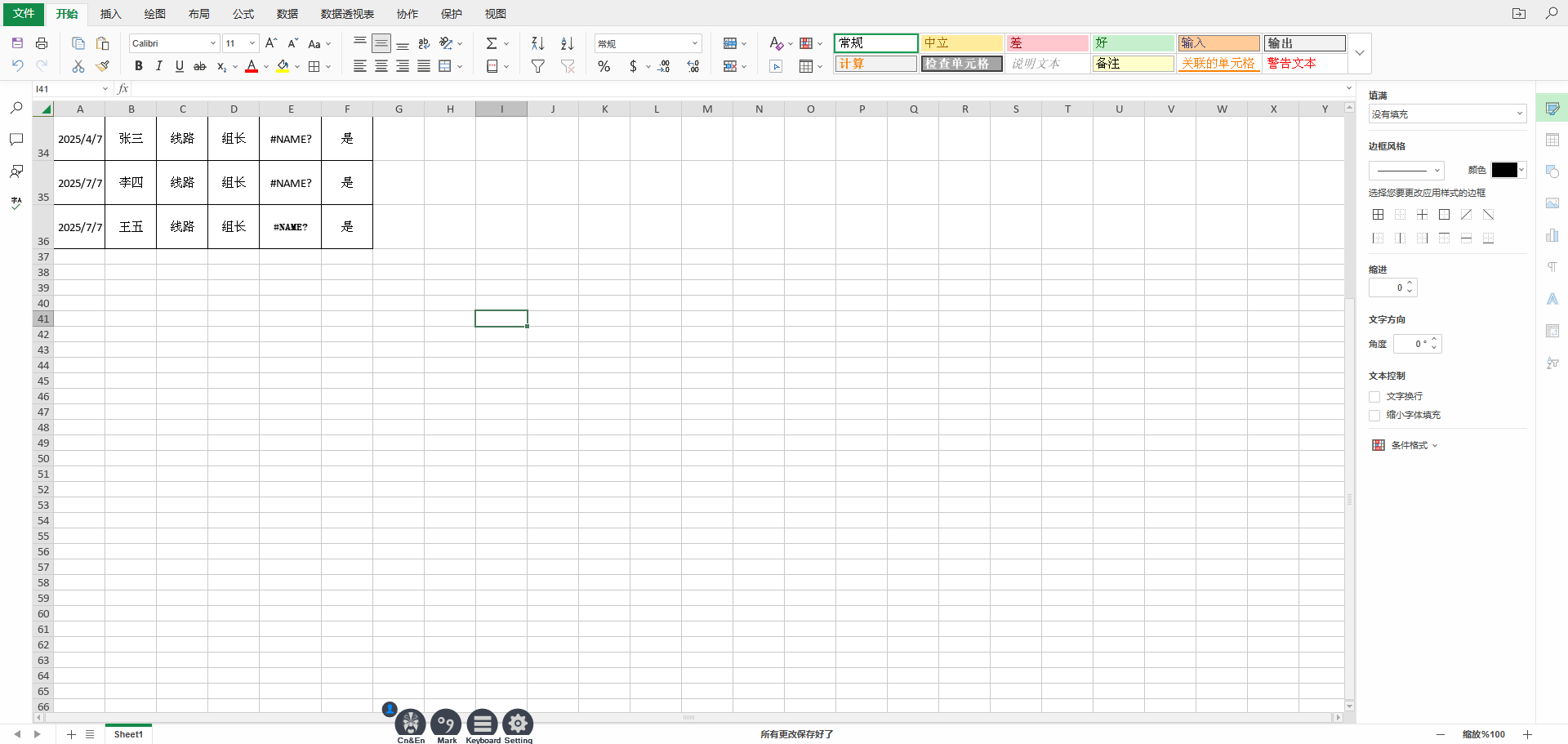Toggle strikethrough formatting
This screenshot has width=1568, height=744.
click(200, 66)
